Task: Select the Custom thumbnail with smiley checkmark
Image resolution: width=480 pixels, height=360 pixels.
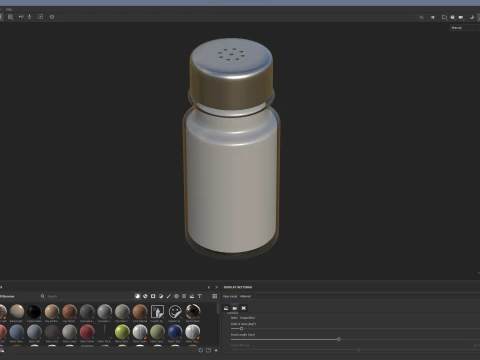Action: 175,312
